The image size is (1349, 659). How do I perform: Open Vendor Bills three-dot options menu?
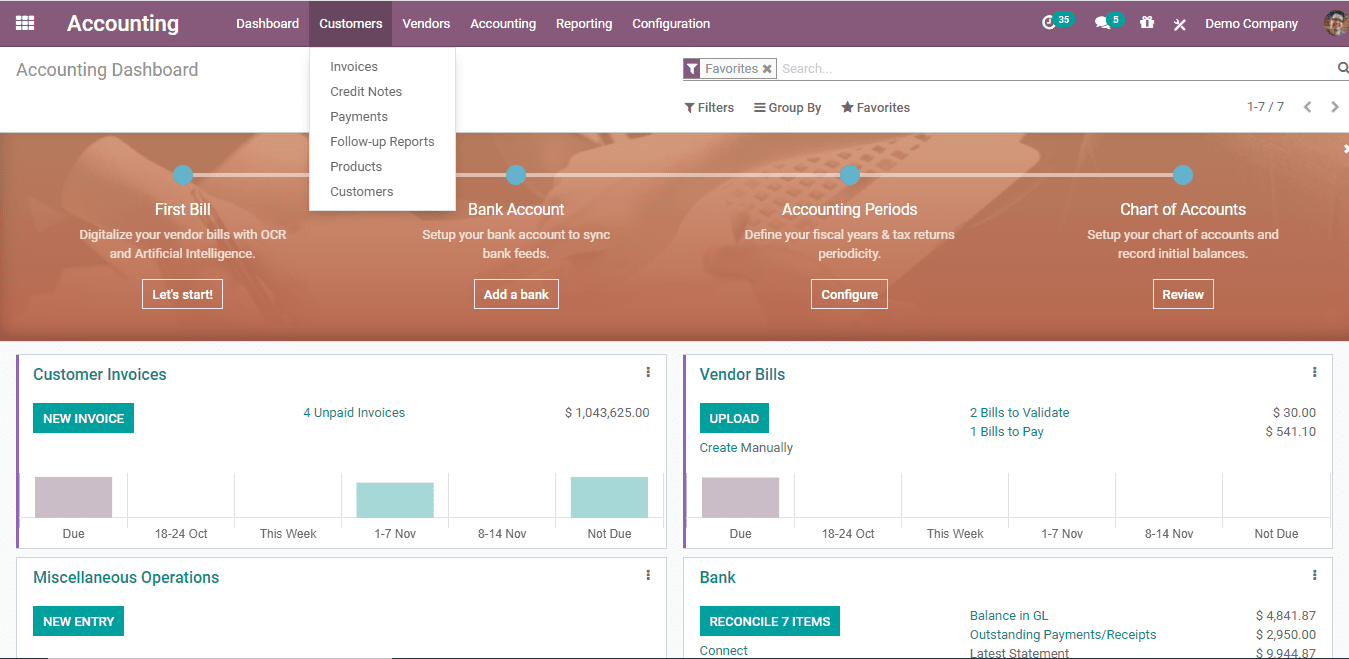pyautogui.click(x=1314, y=373)
